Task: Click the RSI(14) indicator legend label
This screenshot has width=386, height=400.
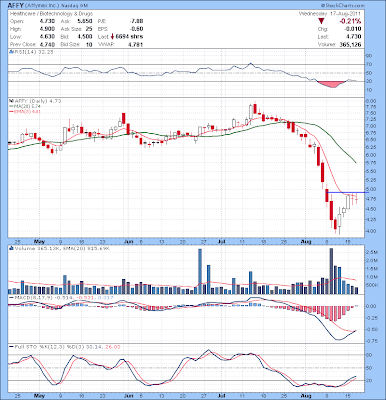Action: 32,52
